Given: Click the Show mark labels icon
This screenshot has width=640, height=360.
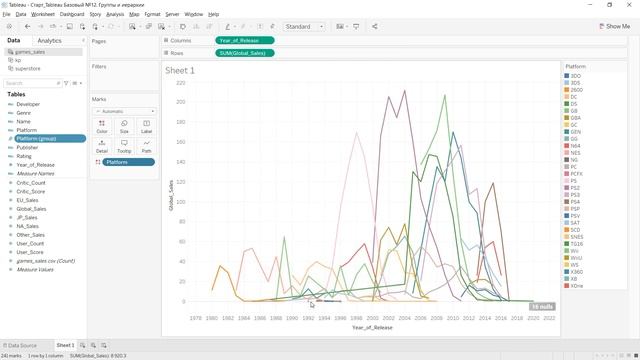Looking at the screenshot, I should 260,27.
